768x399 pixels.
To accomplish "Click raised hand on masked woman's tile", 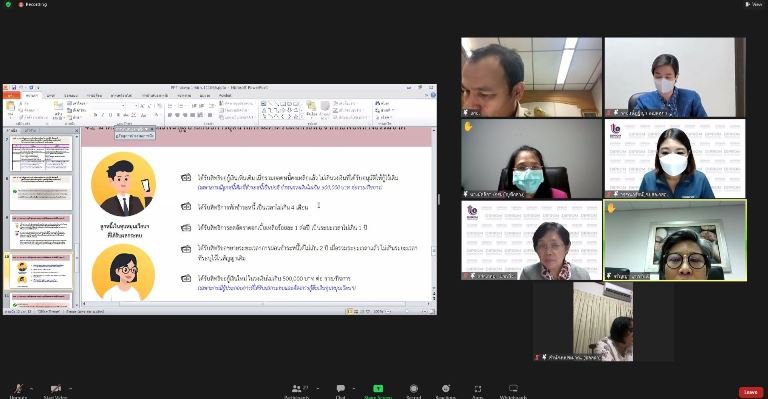I will click(468, 127).
